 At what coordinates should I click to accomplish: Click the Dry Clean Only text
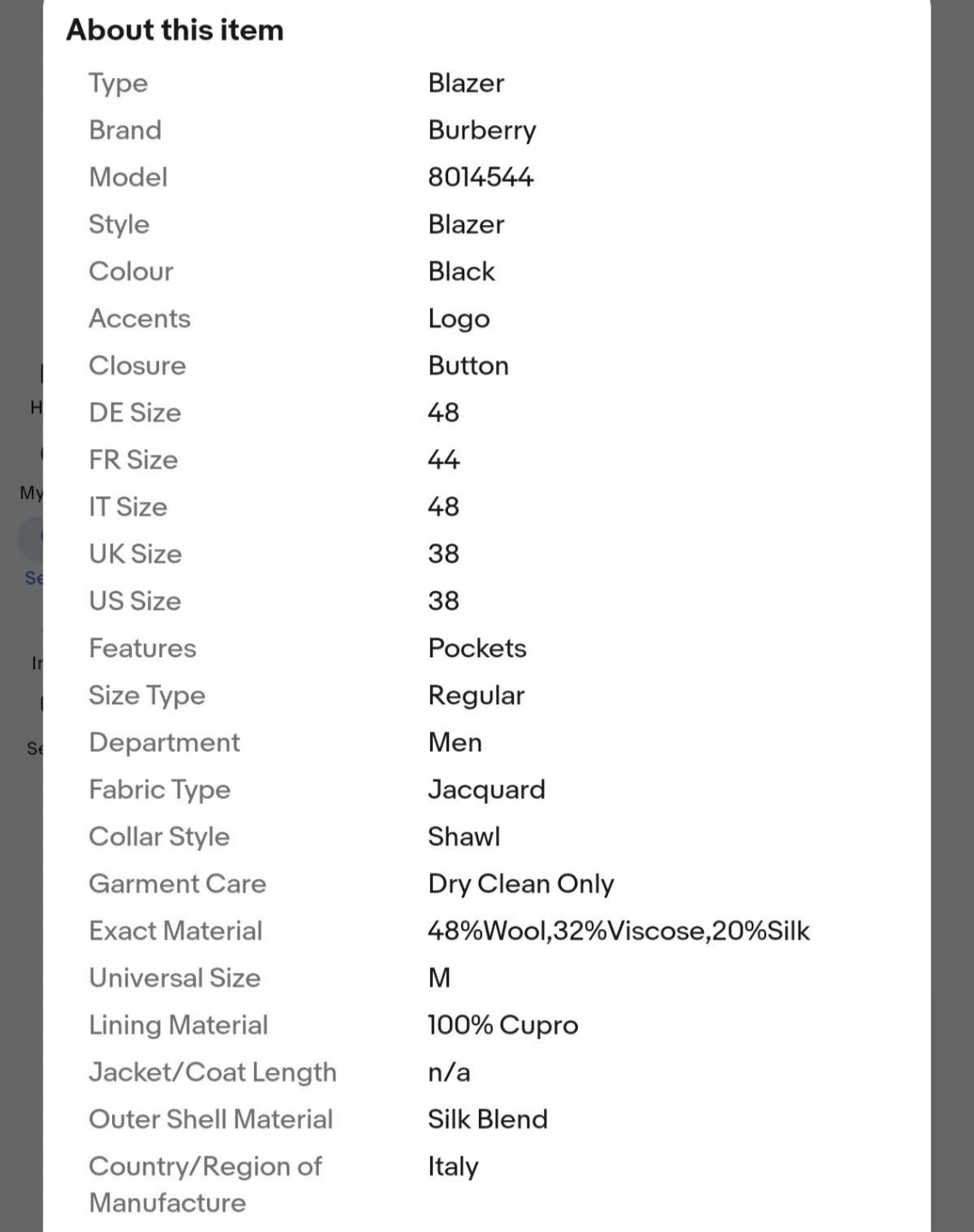pyautogui.click(x=521, y=883)
